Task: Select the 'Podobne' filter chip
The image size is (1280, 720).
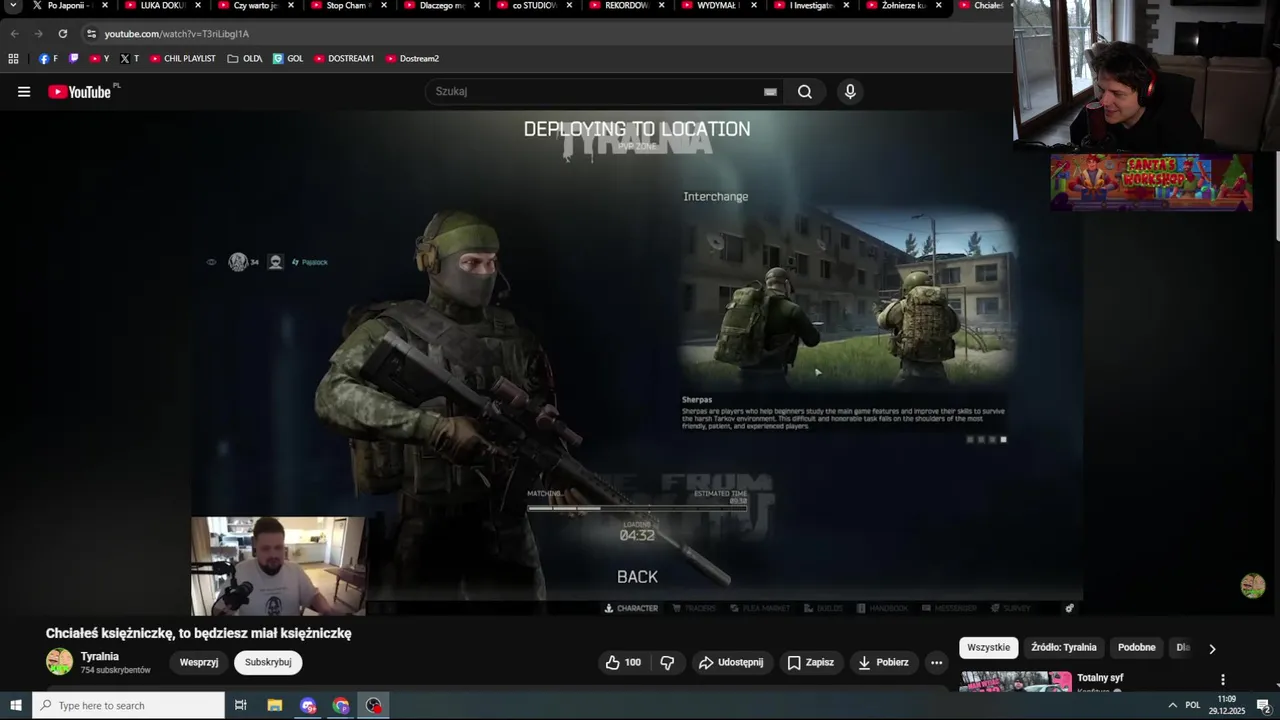Action: click(x=1137, y=648)
